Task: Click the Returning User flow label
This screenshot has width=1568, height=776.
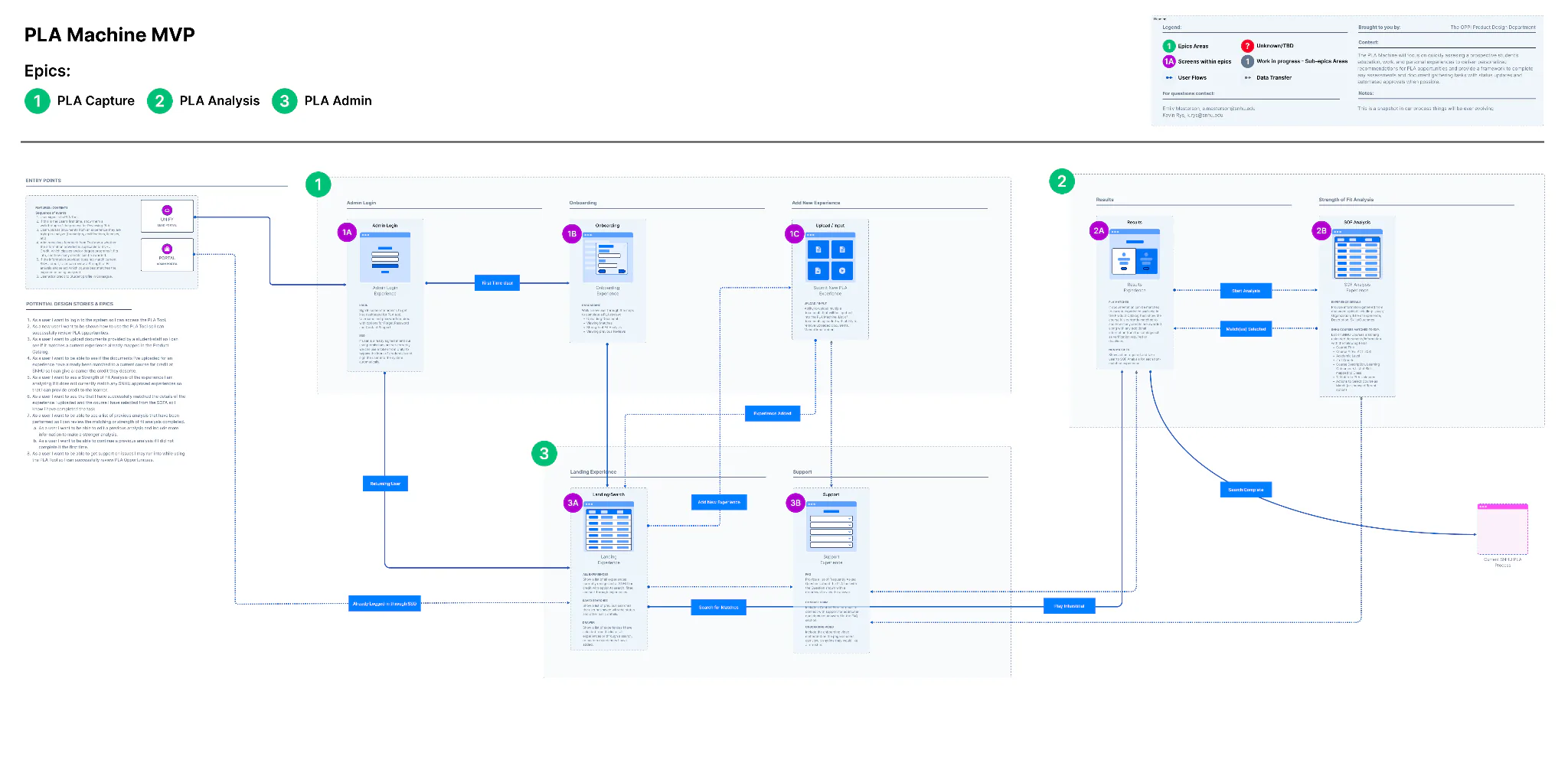Action: point(385,484)
